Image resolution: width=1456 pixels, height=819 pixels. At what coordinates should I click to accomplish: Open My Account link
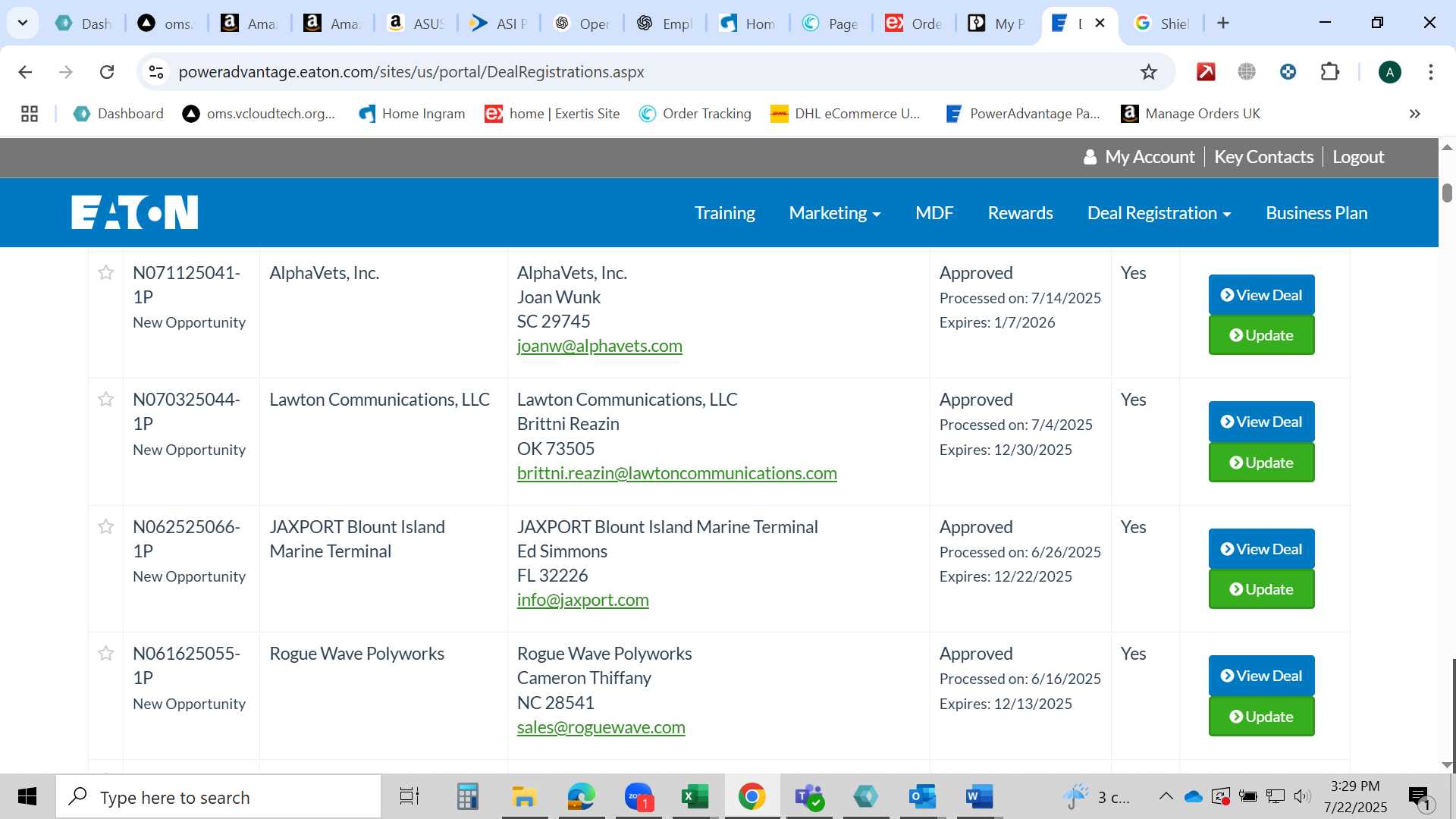[1139, 157]
